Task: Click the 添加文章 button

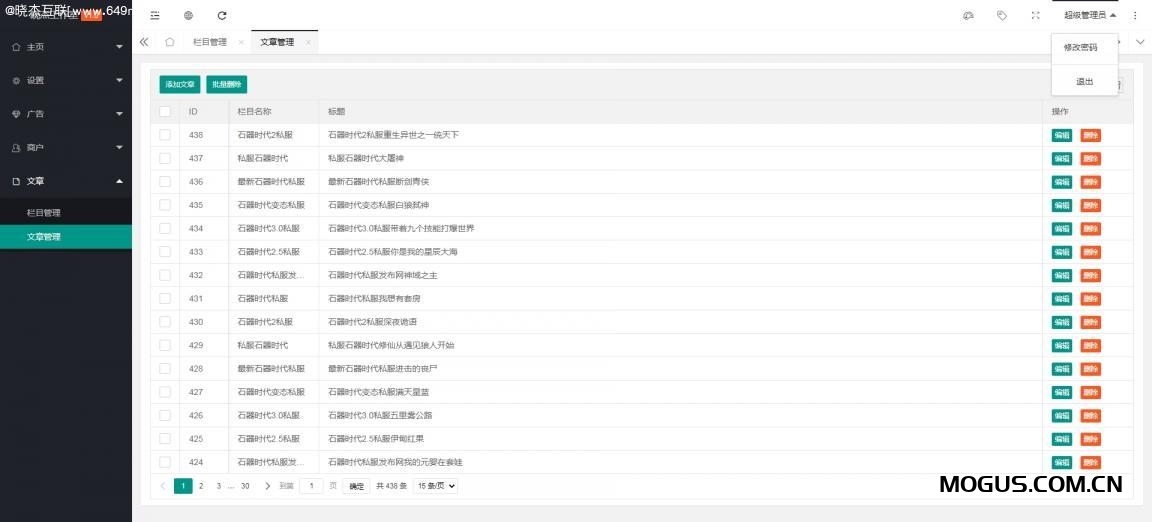Action: click(x=180, y=85)
